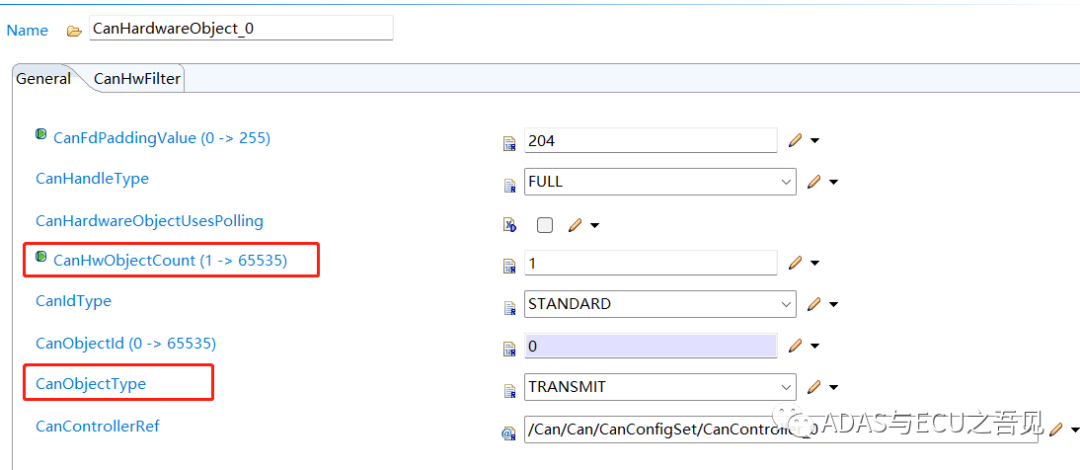Enable the CanHardwareObjectUsesPolling checkbox

pos(544,225)
